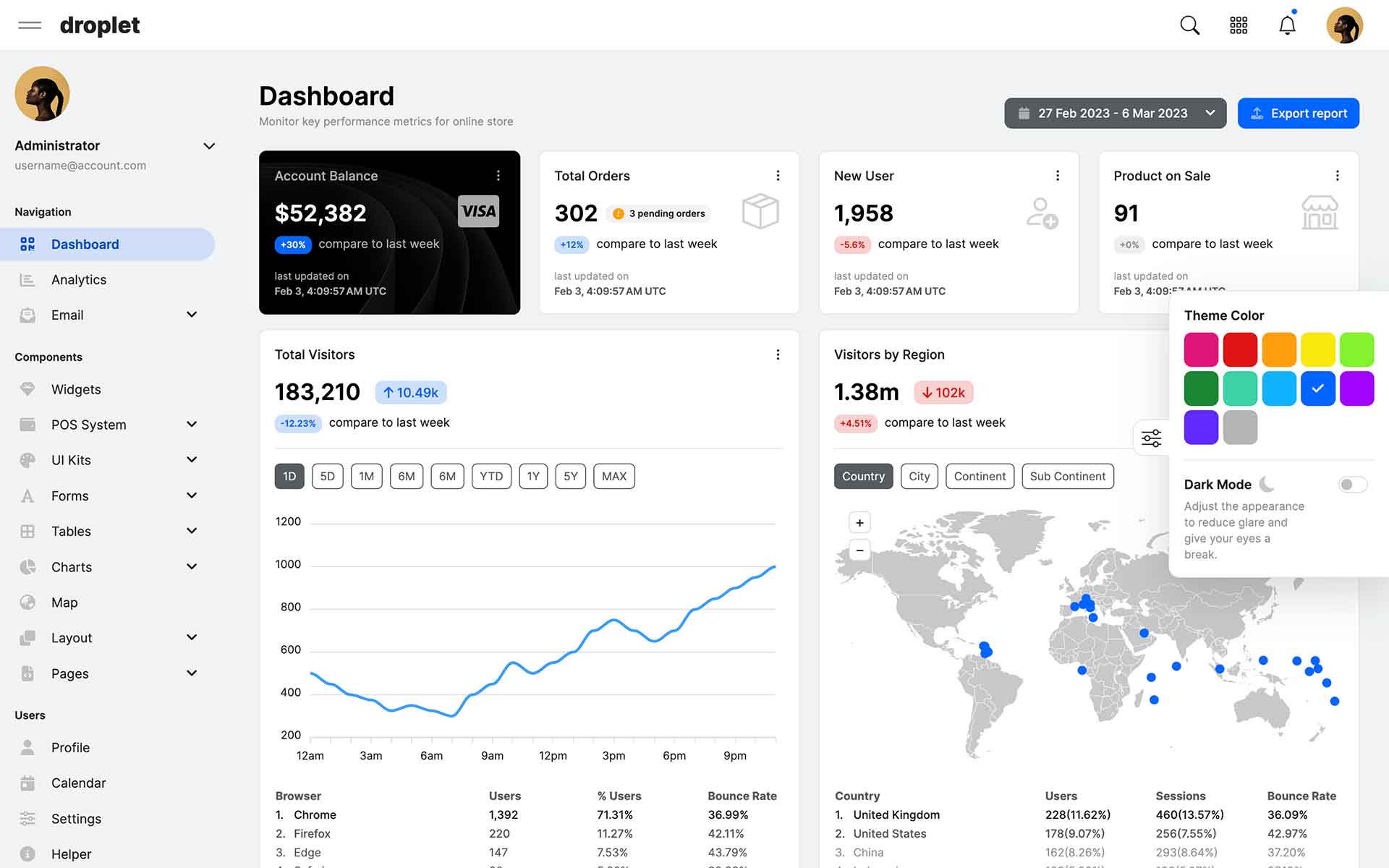Open the Widgets sidebar item
The height and width of the screenshot is (868, 1389).
(76, 389)
